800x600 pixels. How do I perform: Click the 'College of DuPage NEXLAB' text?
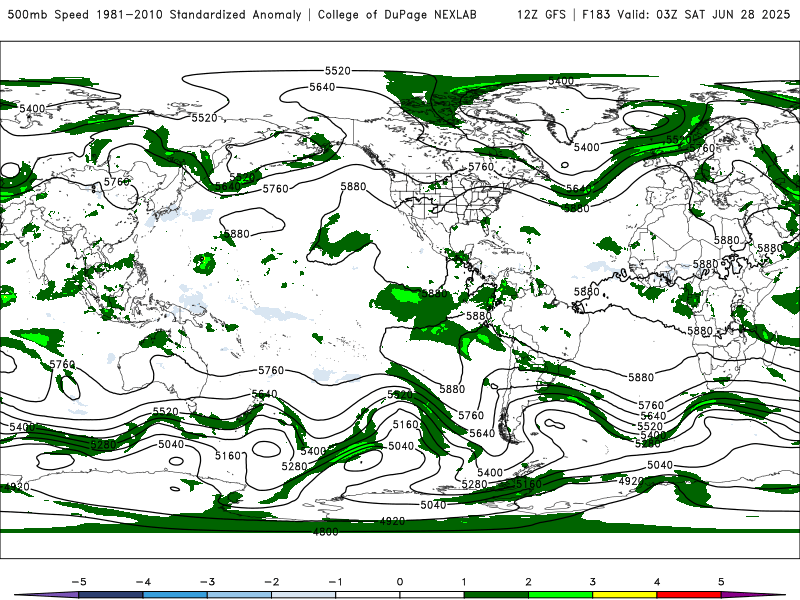coord(397,14)
